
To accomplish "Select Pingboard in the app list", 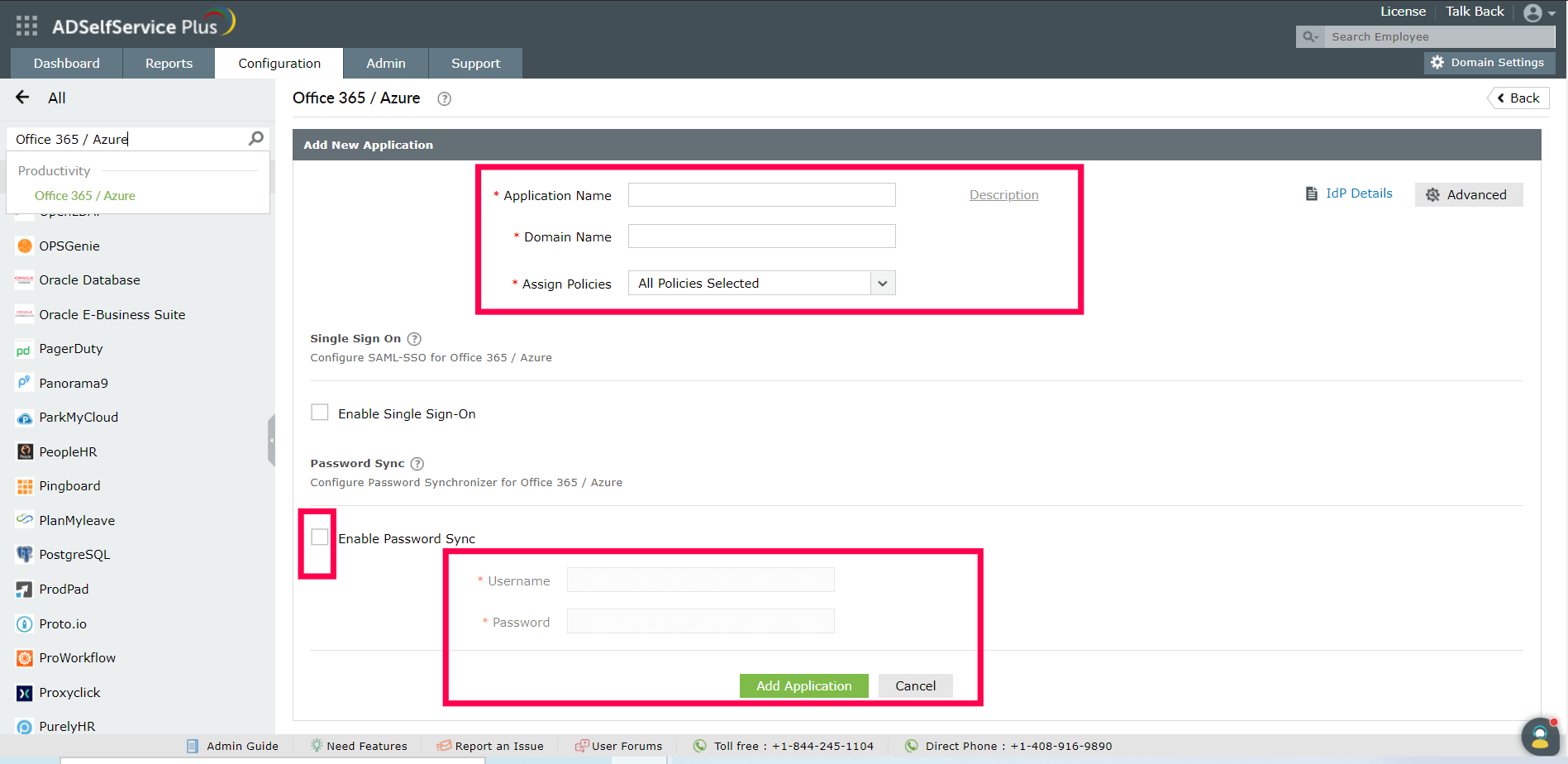I will (69, 486).
